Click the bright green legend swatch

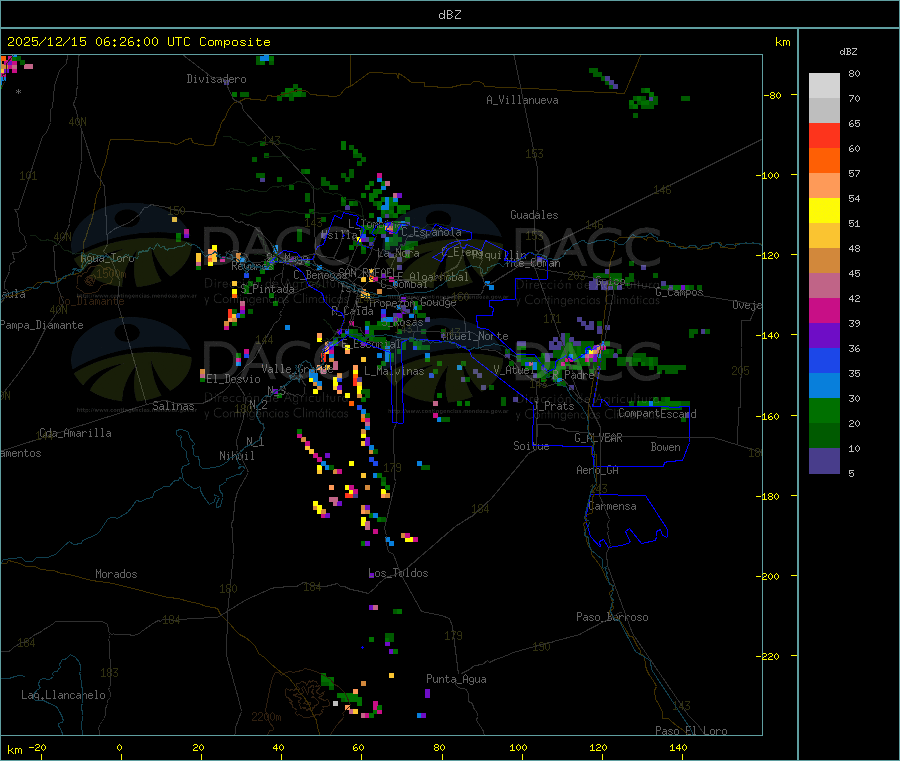pos(824,410)
